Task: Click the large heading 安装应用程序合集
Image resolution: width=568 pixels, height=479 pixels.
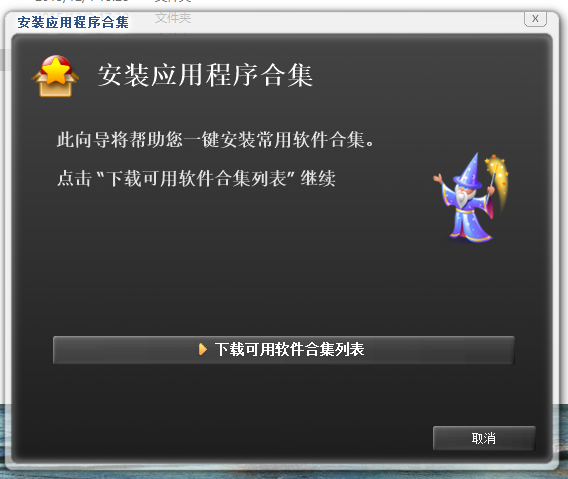Action: (205, 75)
